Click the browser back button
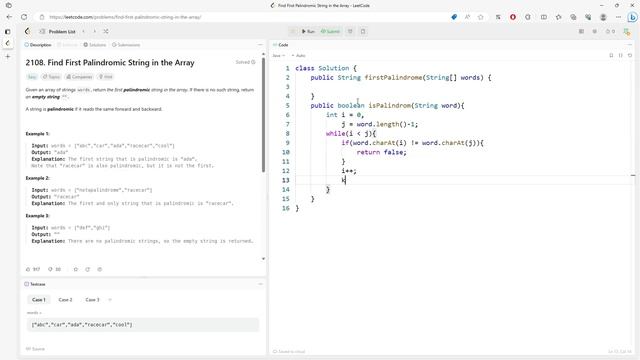 click(x=9, y=17)
